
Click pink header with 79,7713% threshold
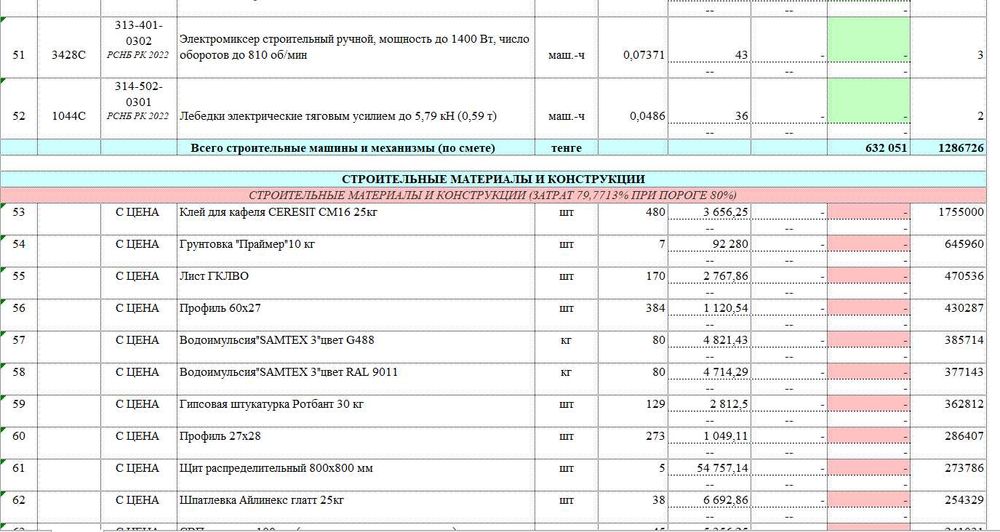click(493, 195)
